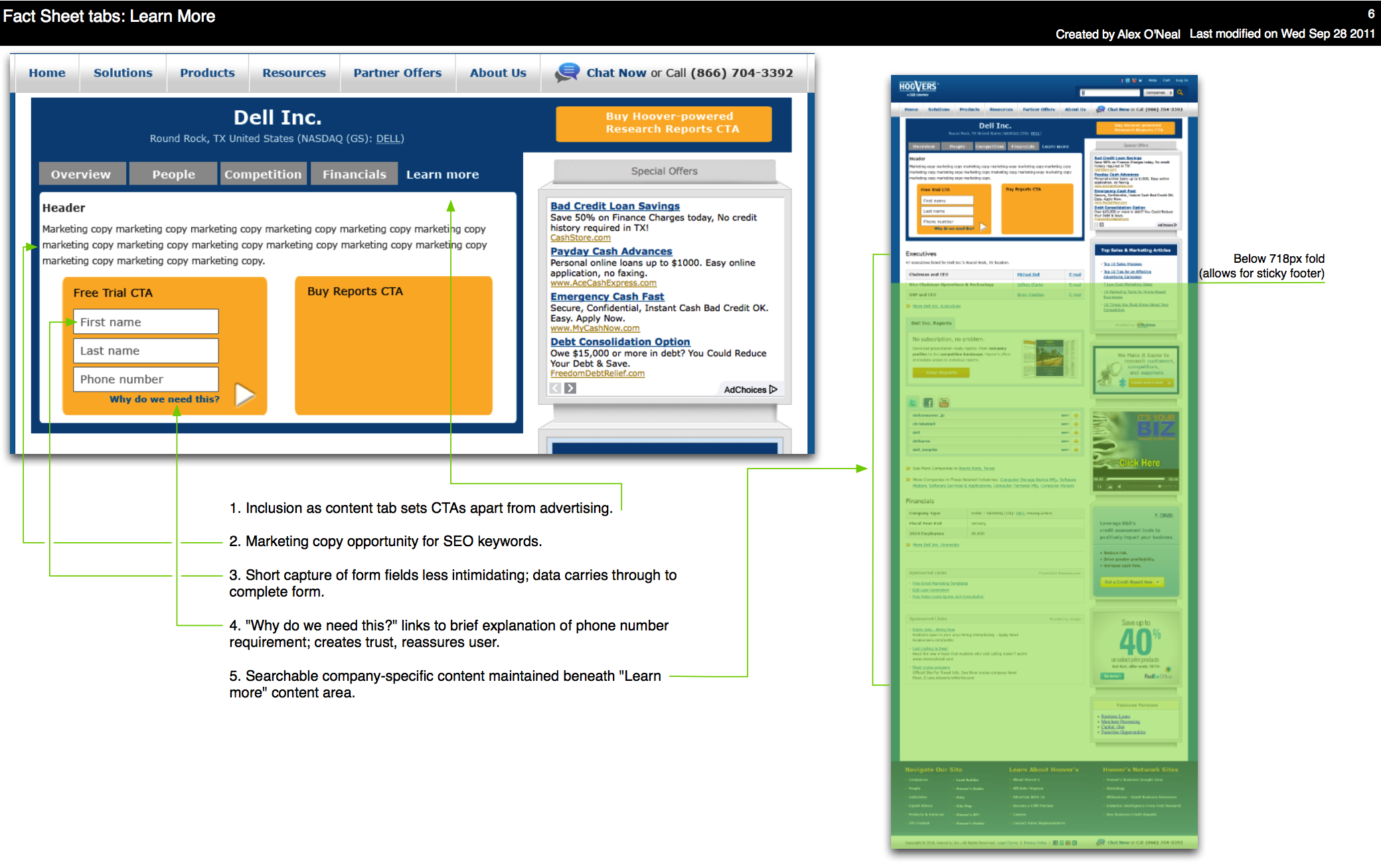Switch to the Overview tab
This screenshot has width=1381, height=868.
tap(81, 174)
